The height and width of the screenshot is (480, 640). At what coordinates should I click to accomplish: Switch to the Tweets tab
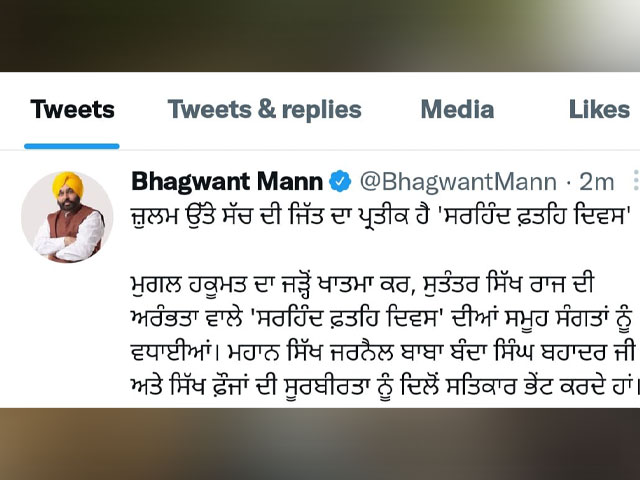72,109
